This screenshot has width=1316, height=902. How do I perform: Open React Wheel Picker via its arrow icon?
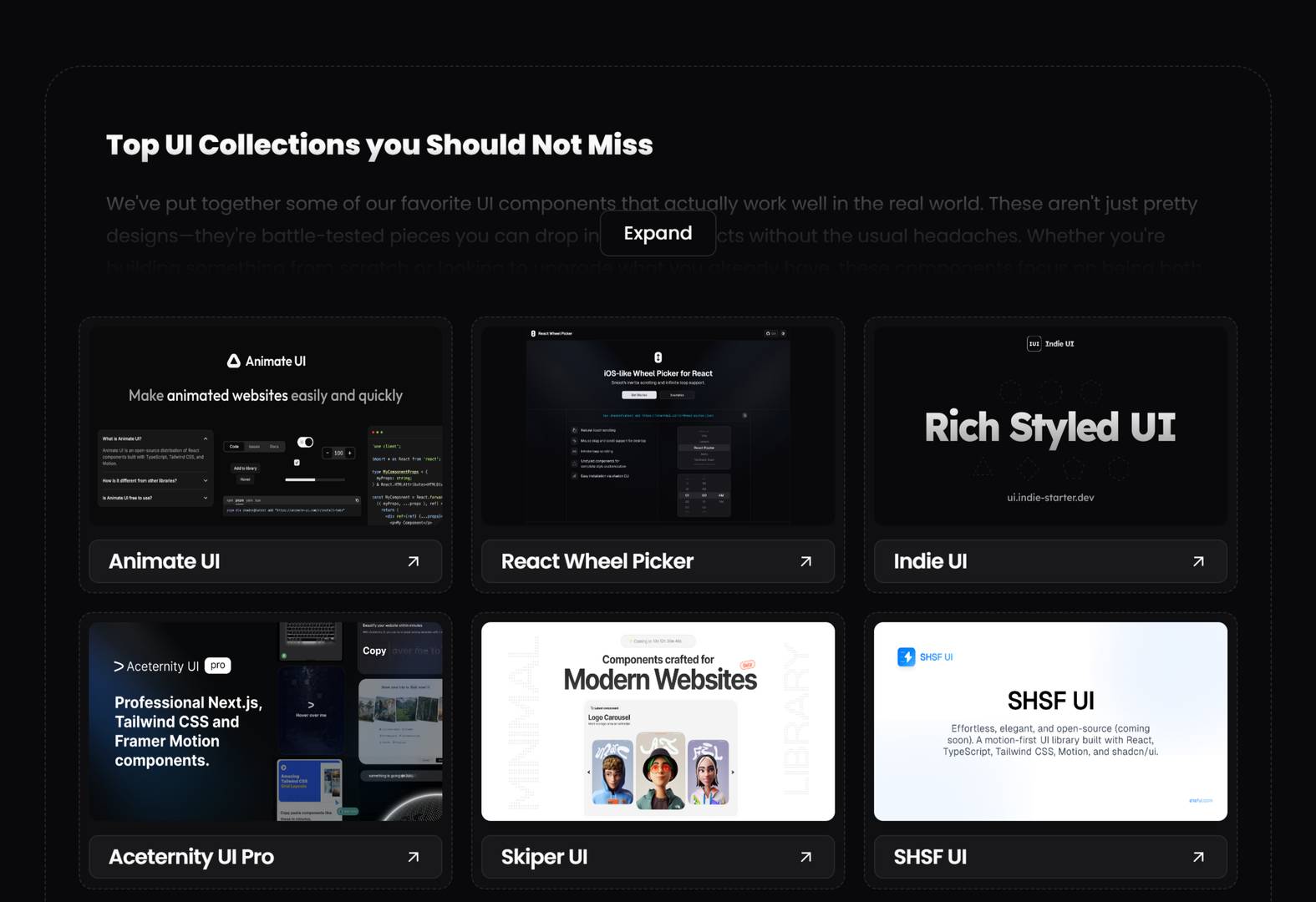(x=805, y=561)
